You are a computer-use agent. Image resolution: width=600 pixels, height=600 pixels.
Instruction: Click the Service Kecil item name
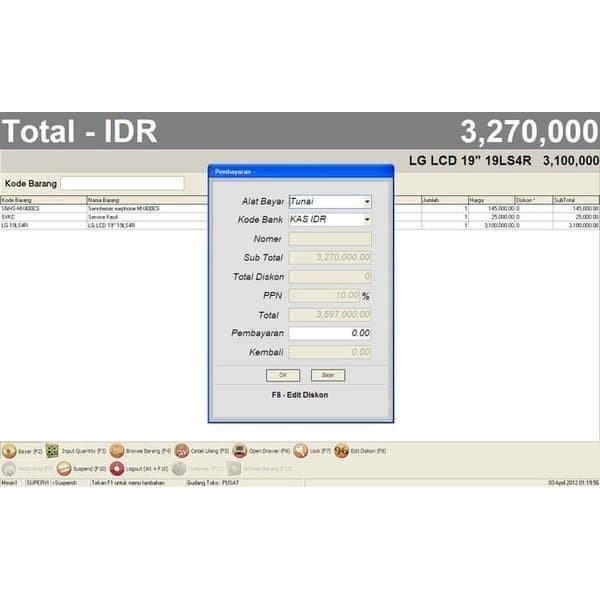(103, 217)
